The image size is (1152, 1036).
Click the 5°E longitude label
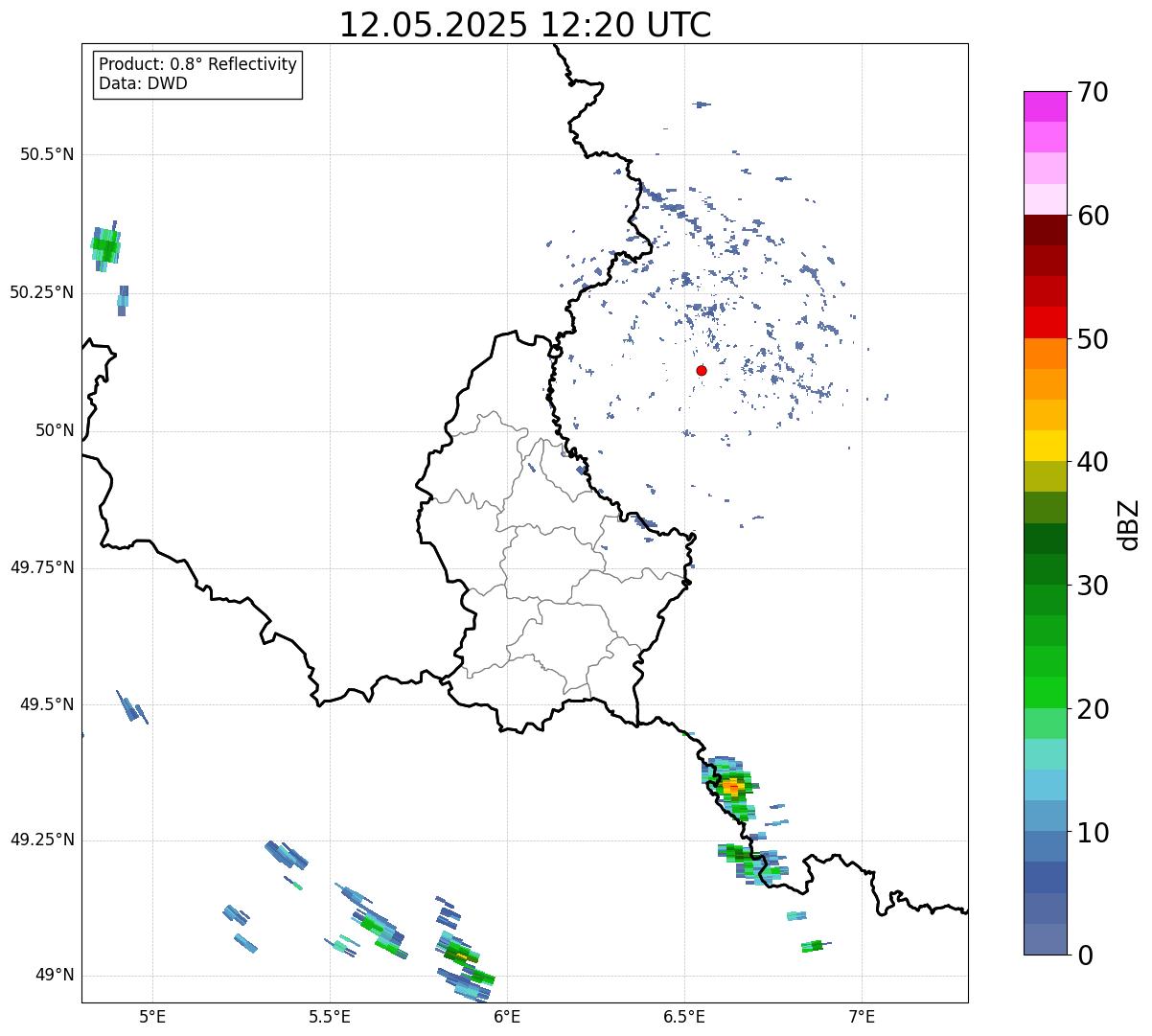(152, 1017)
